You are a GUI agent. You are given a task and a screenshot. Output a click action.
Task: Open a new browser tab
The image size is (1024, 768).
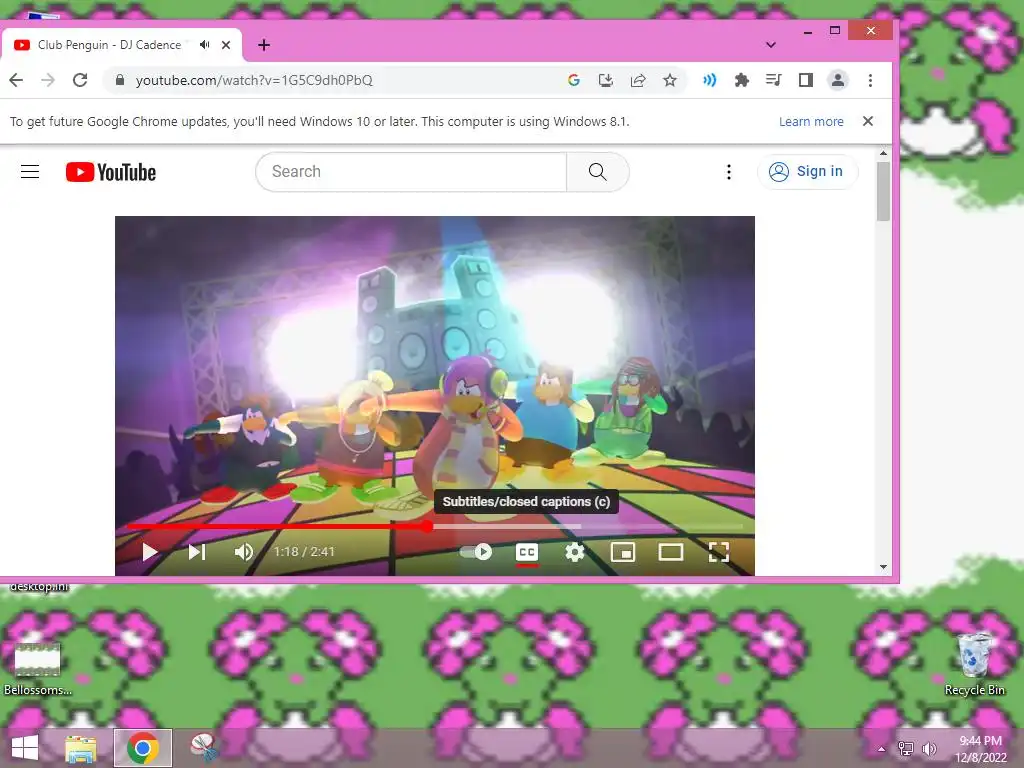point(264,45)
